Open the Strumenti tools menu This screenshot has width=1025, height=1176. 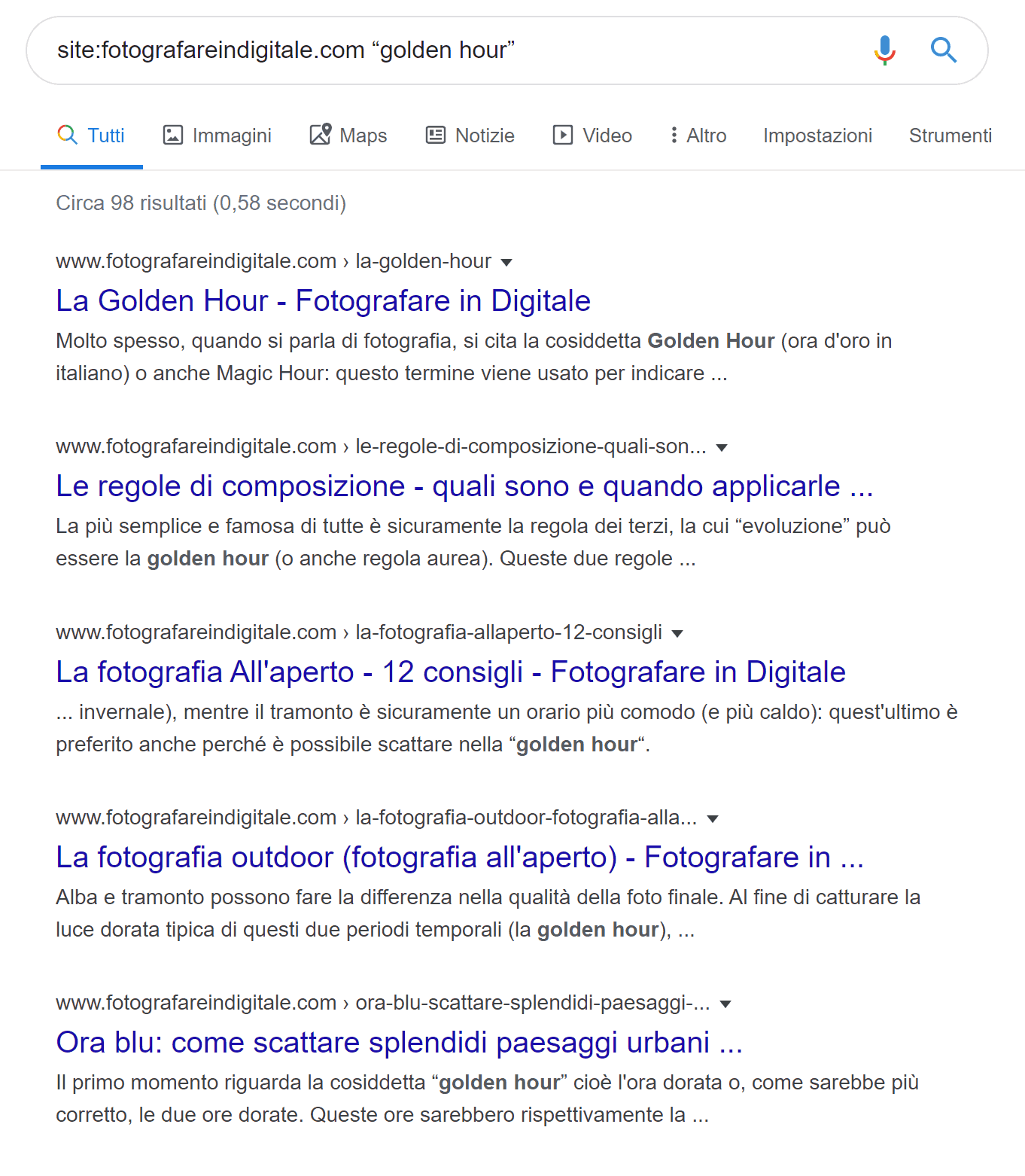click(950, 136)
